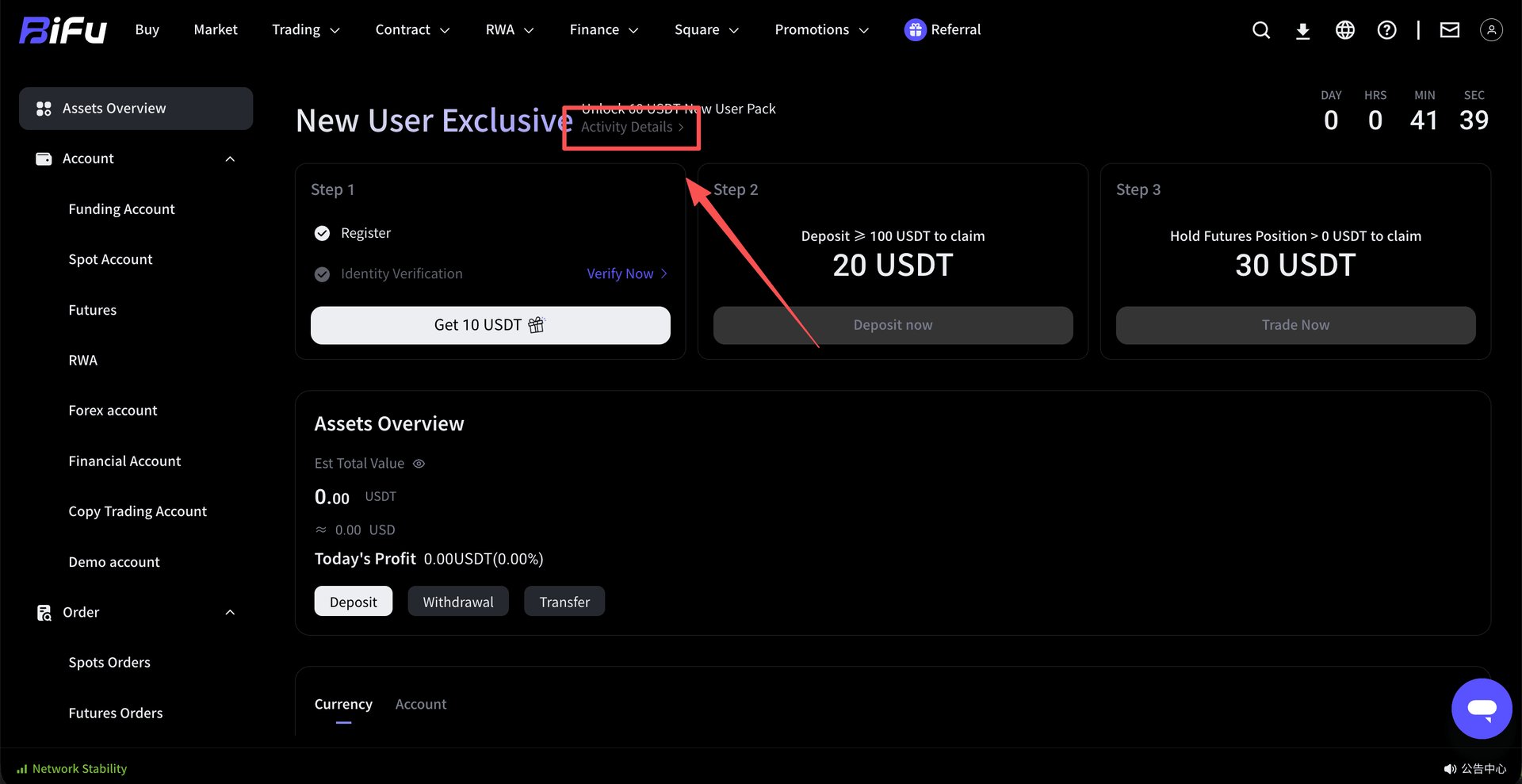The image size is (1522, 784).
Task: Toggle the Est Total Value eye icon
Action: click(419, 464)
